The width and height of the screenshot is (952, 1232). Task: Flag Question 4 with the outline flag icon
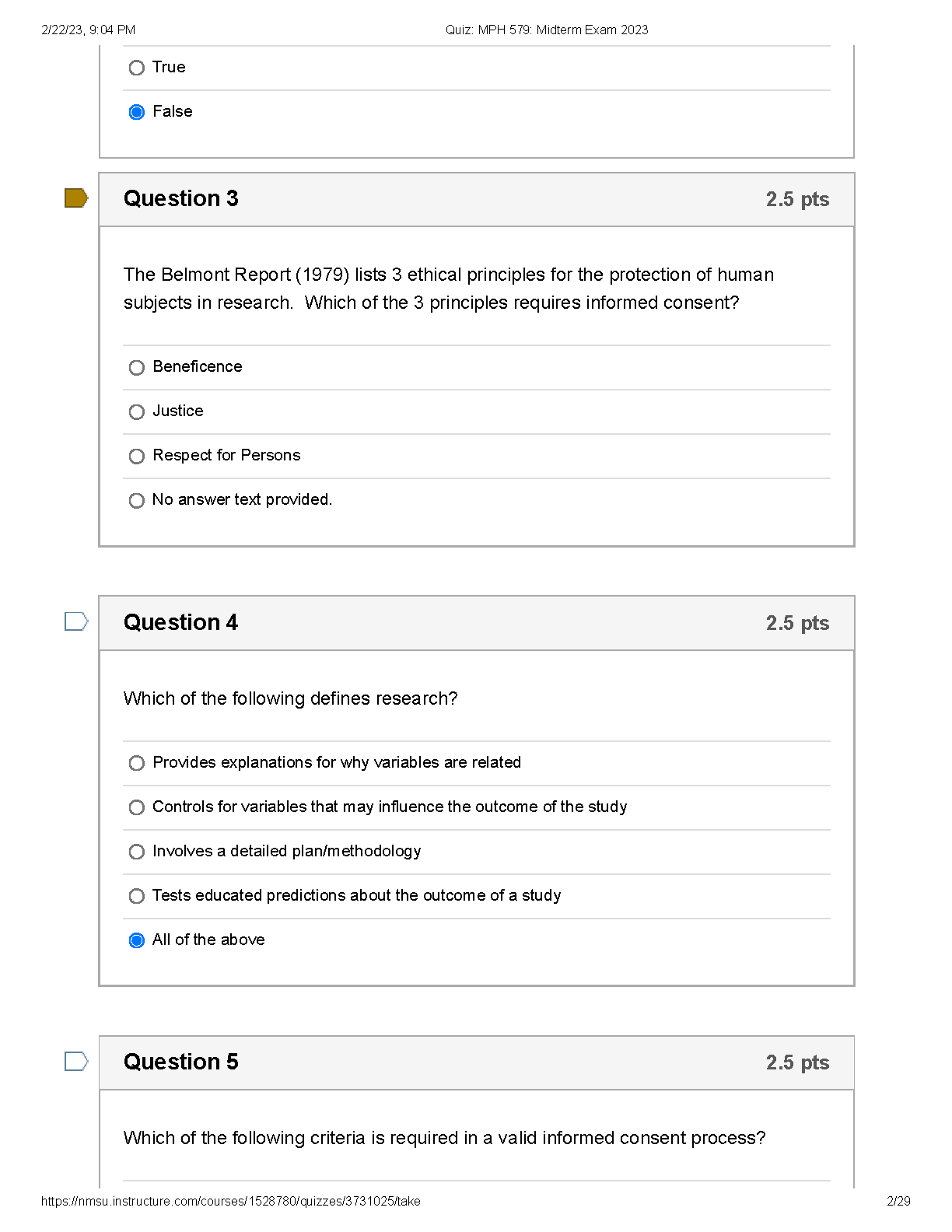[x=75, y=621]
